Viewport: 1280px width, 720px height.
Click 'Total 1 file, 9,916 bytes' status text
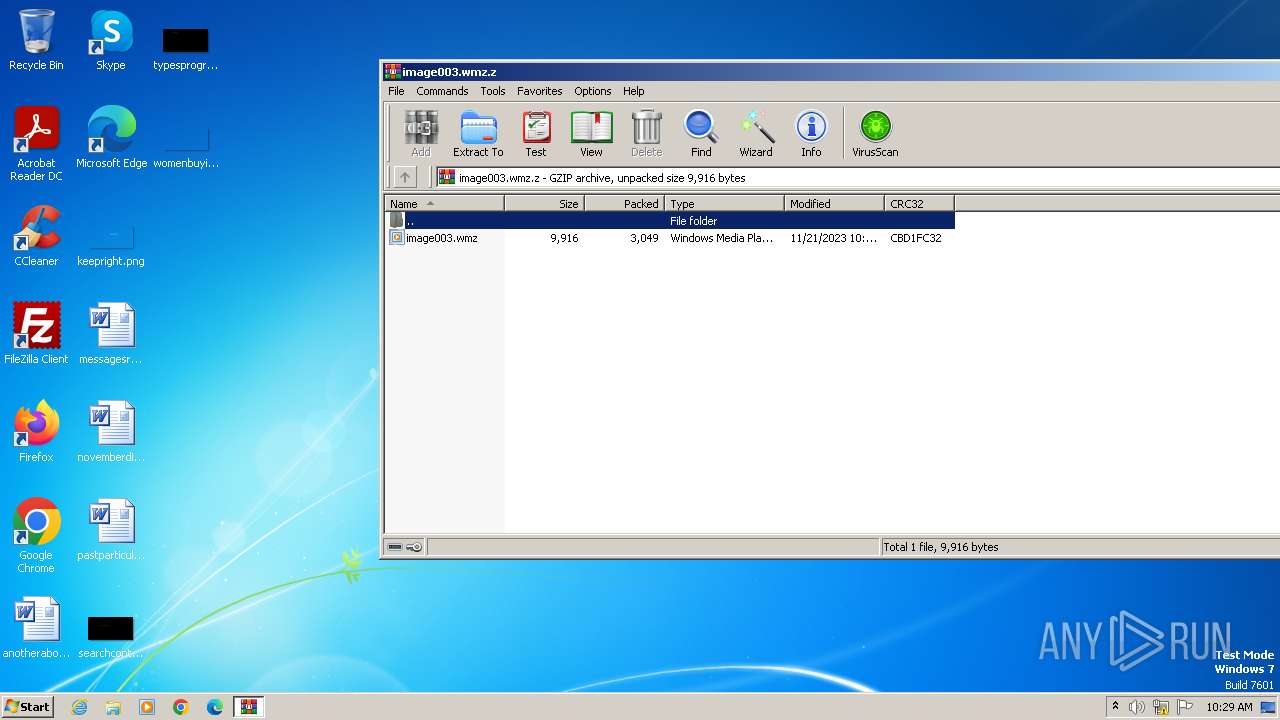[x=941, y=547]
